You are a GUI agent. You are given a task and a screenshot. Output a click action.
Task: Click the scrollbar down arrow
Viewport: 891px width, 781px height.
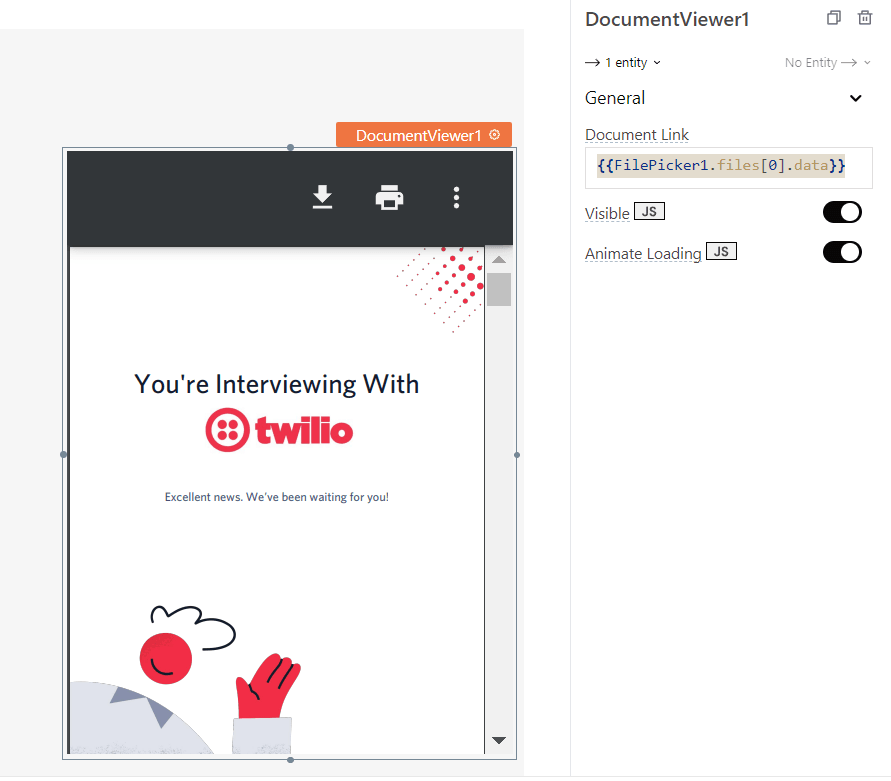(499, 740)
